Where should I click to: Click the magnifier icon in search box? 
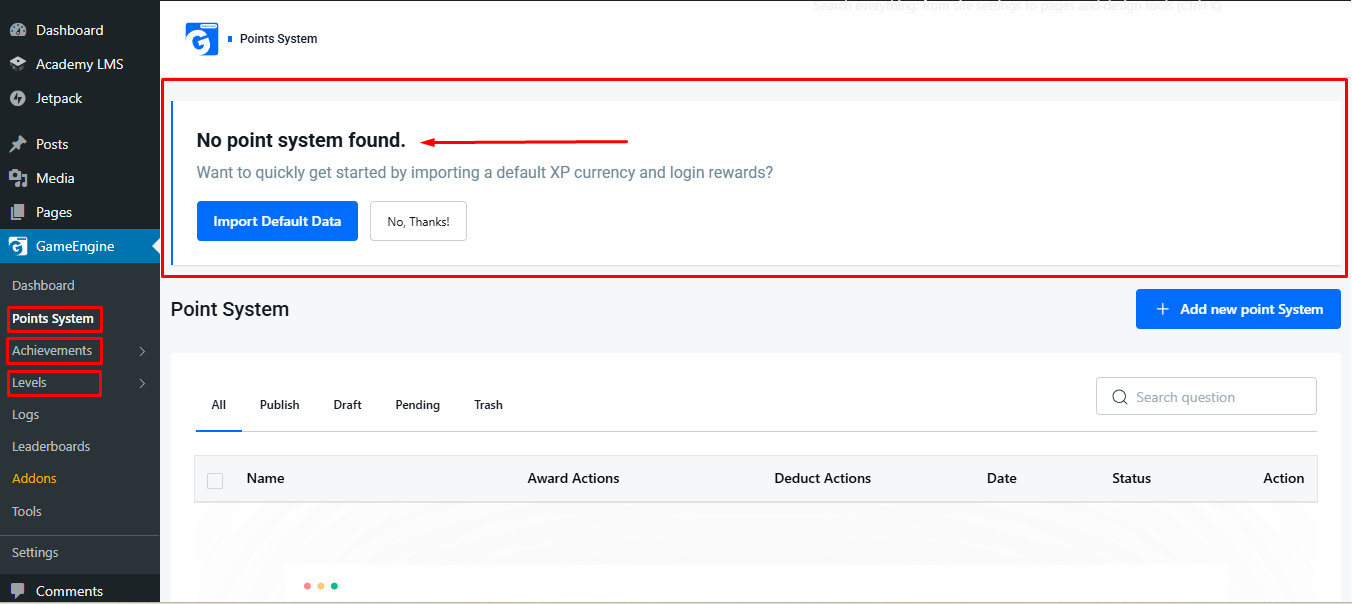pyautogui.click(x=1119, y=397)
